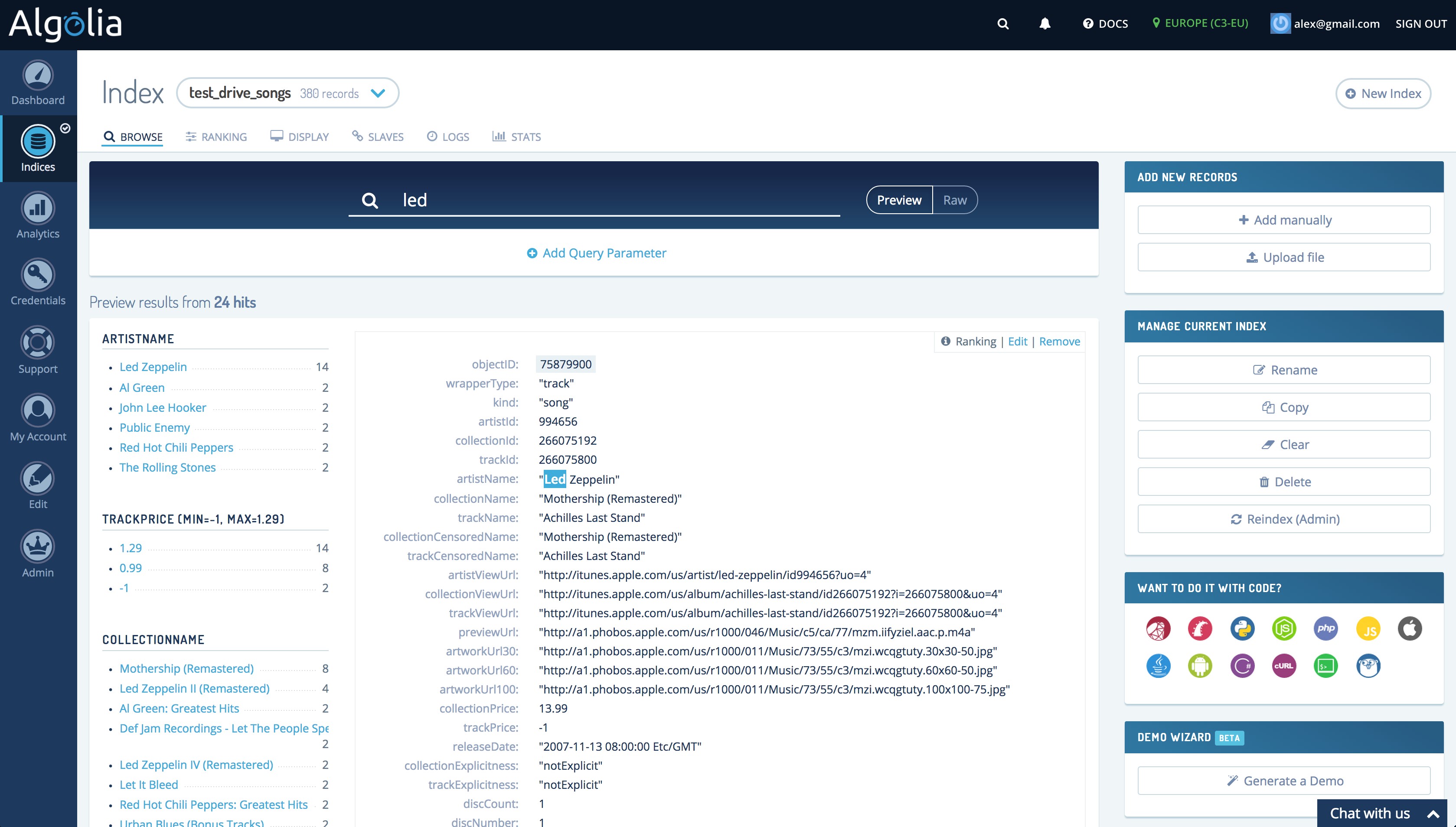Open the command line shell icon
This screenshot has width=1456, height=827.
(x=1326, y=666)
